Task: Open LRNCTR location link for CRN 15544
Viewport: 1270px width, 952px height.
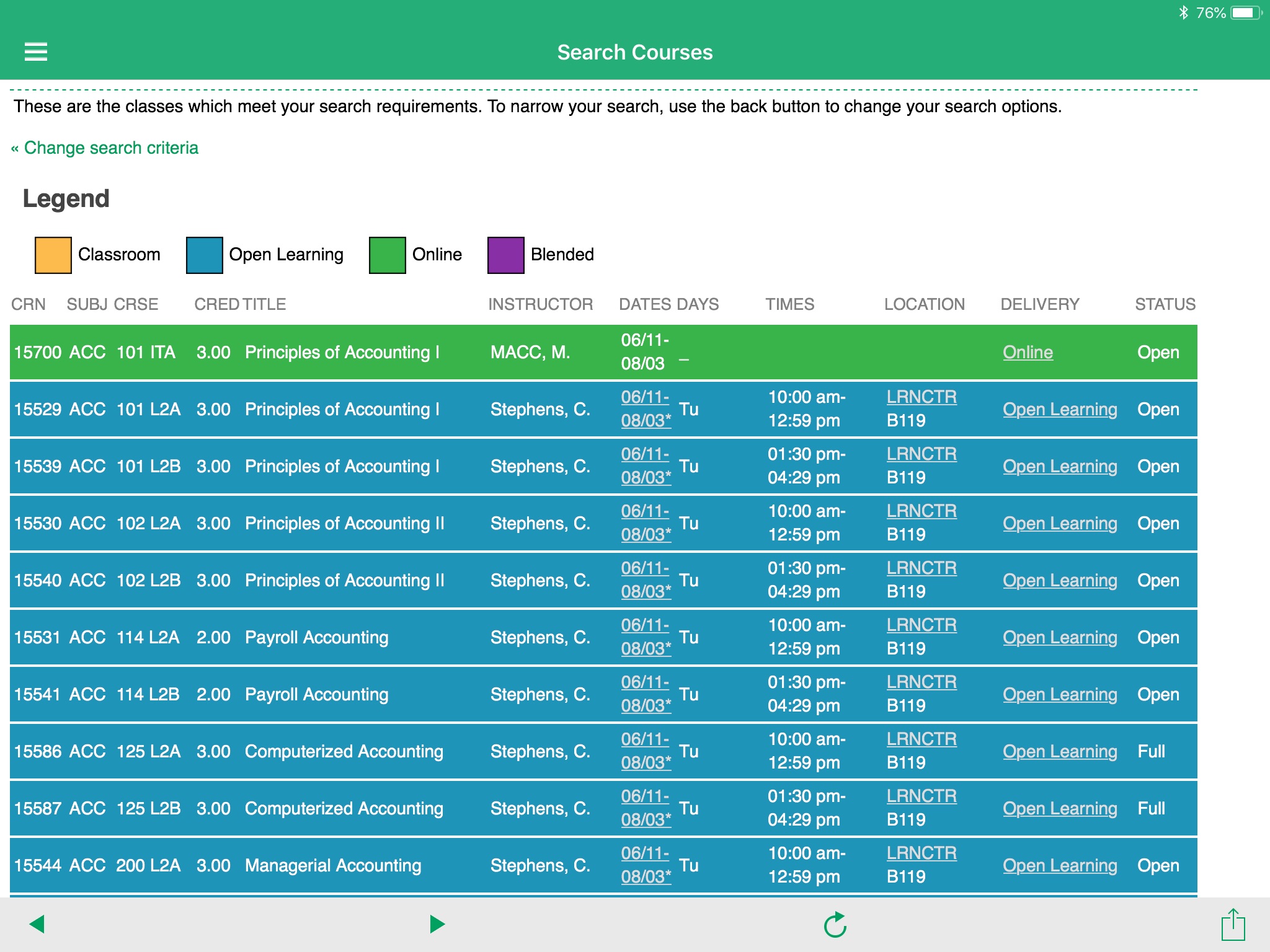Action: click(921, 853)
